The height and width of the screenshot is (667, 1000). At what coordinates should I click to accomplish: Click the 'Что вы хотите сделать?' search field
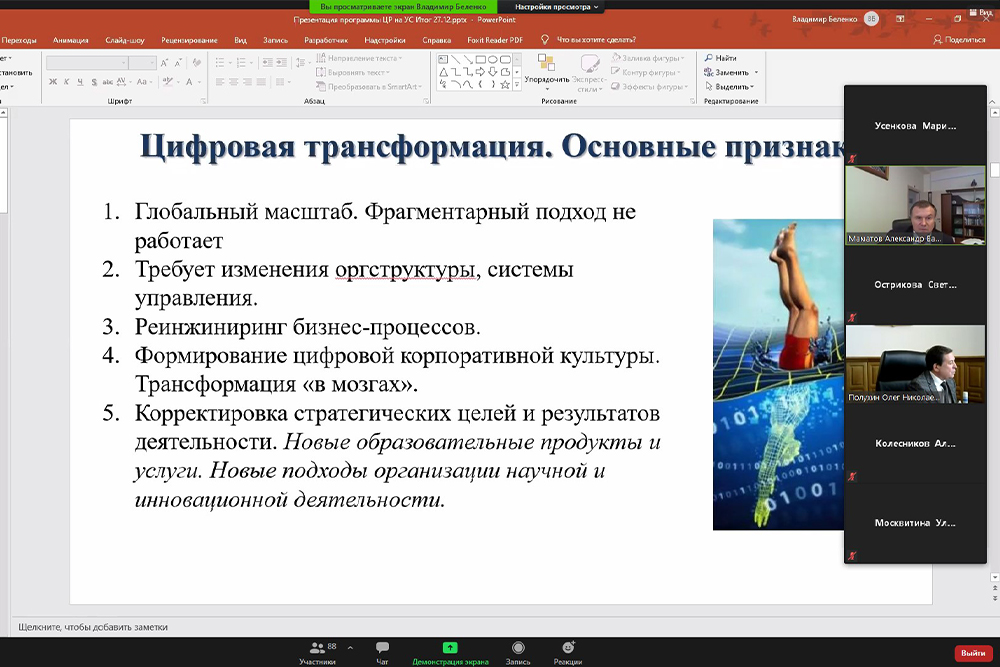pos(595,40)
